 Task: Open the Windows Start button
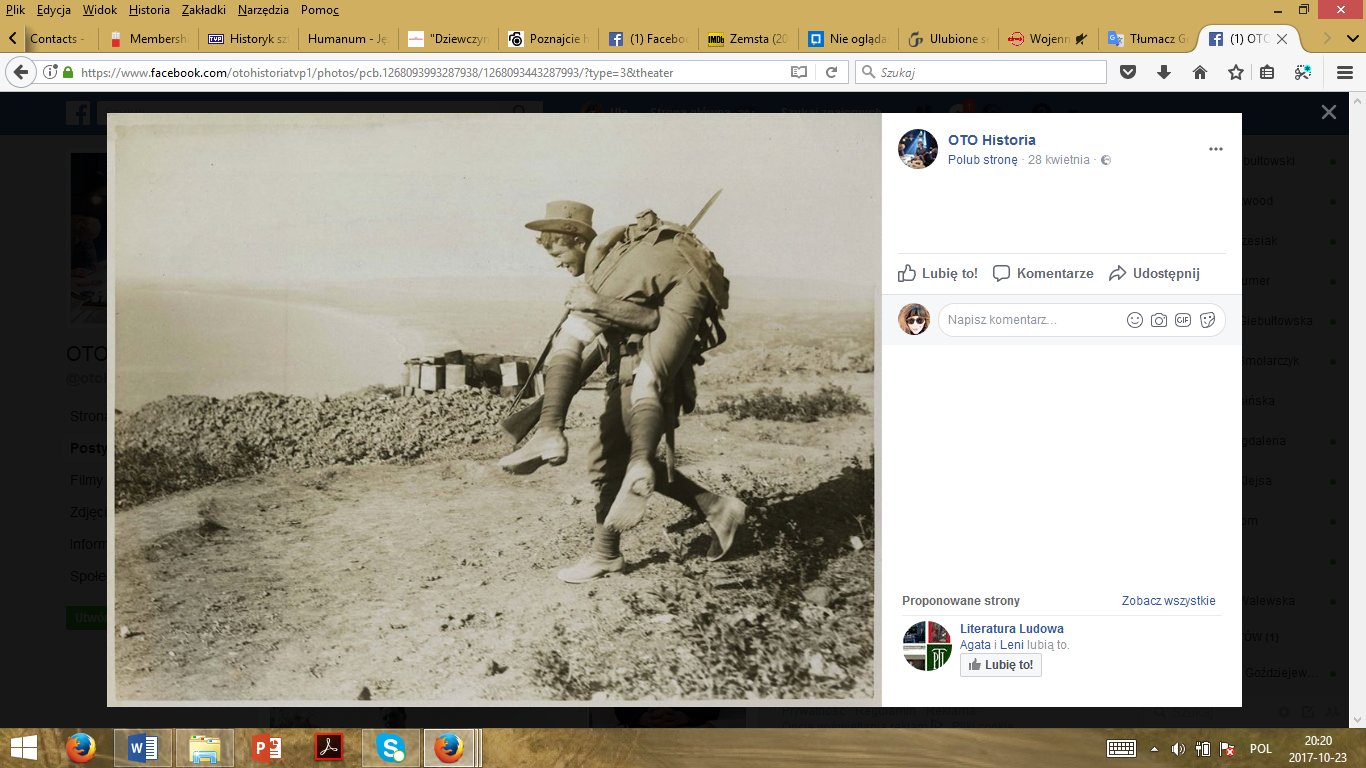pyautogui.click(x=24, y=748)
